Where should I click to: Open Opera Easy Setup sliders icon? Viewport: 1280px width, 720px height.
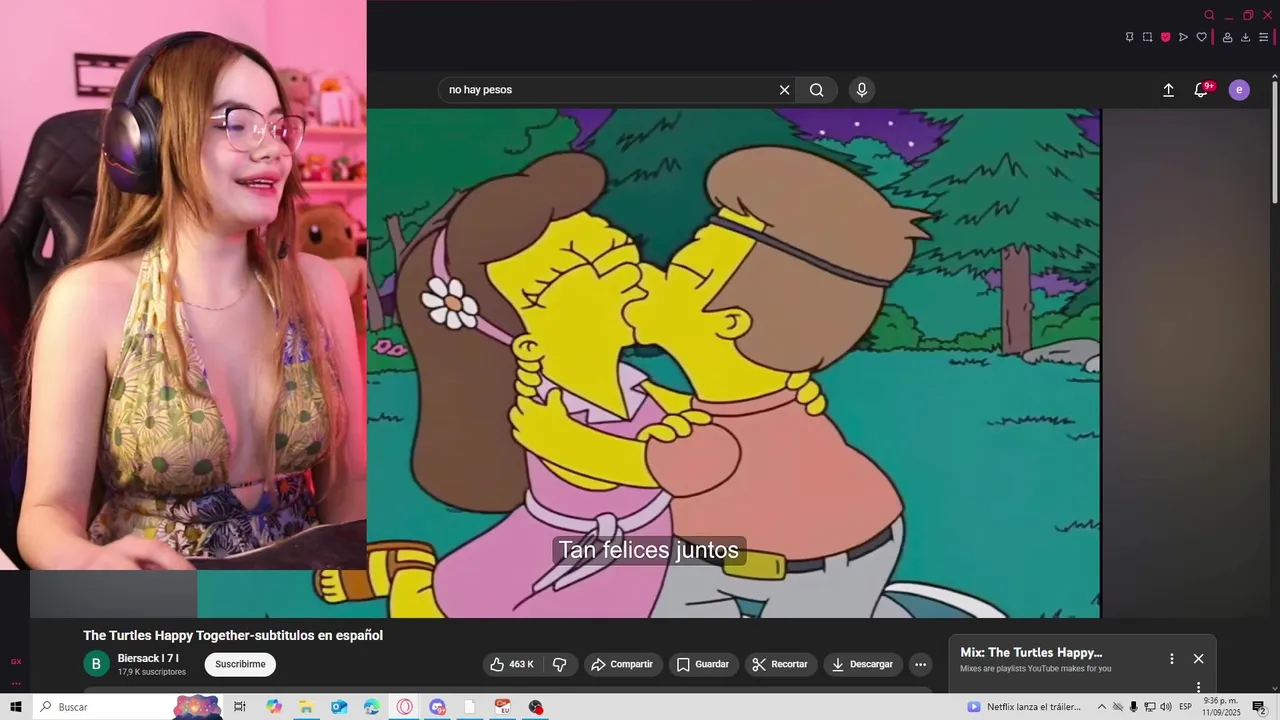[1263, 37]
